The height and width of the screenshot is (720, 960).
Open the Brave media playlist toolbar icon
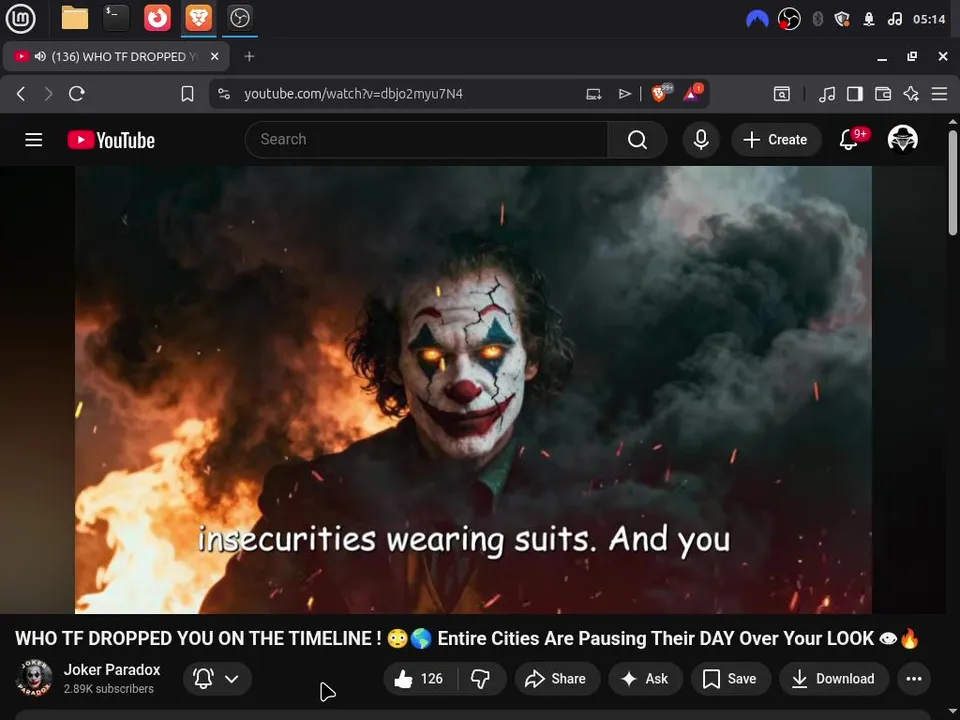[x=827, y=94]
